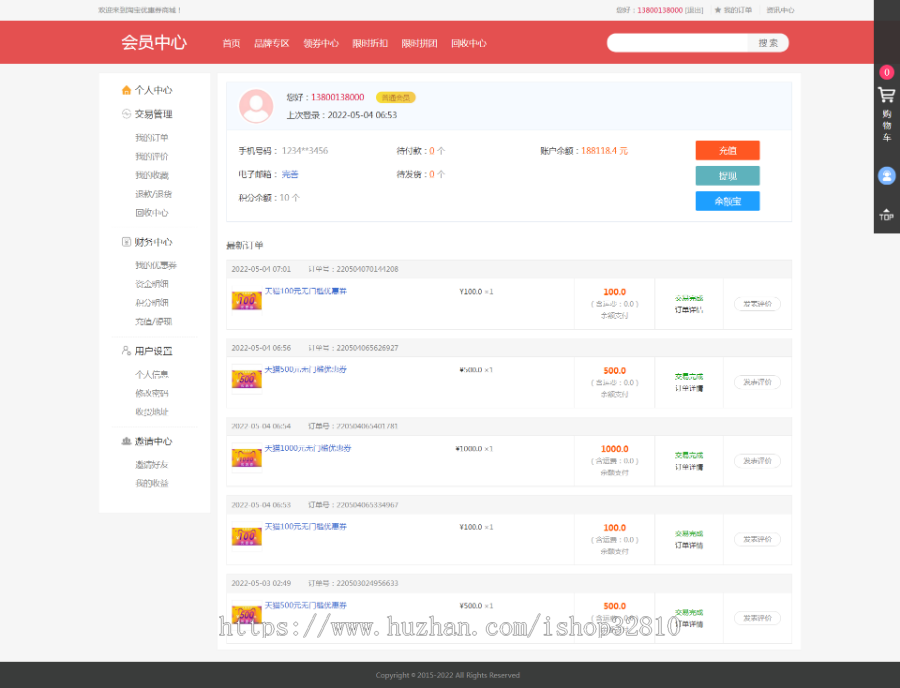Image resolution: width=900 pixels, height=688 pixels.
Task: Click the star icon next to 我的订单
Action: point(717,10)
